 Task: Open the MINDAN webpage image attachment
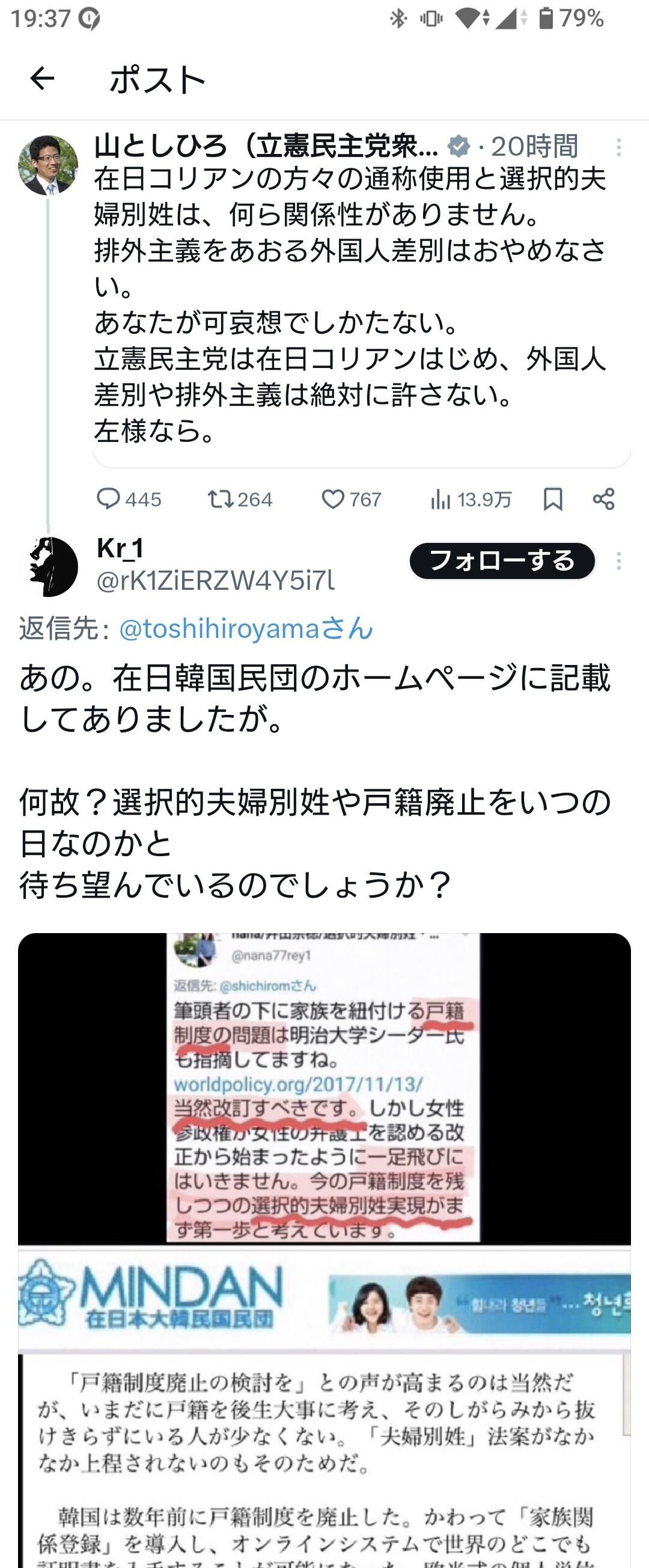pyautogui.click(x=324, y=1406)
